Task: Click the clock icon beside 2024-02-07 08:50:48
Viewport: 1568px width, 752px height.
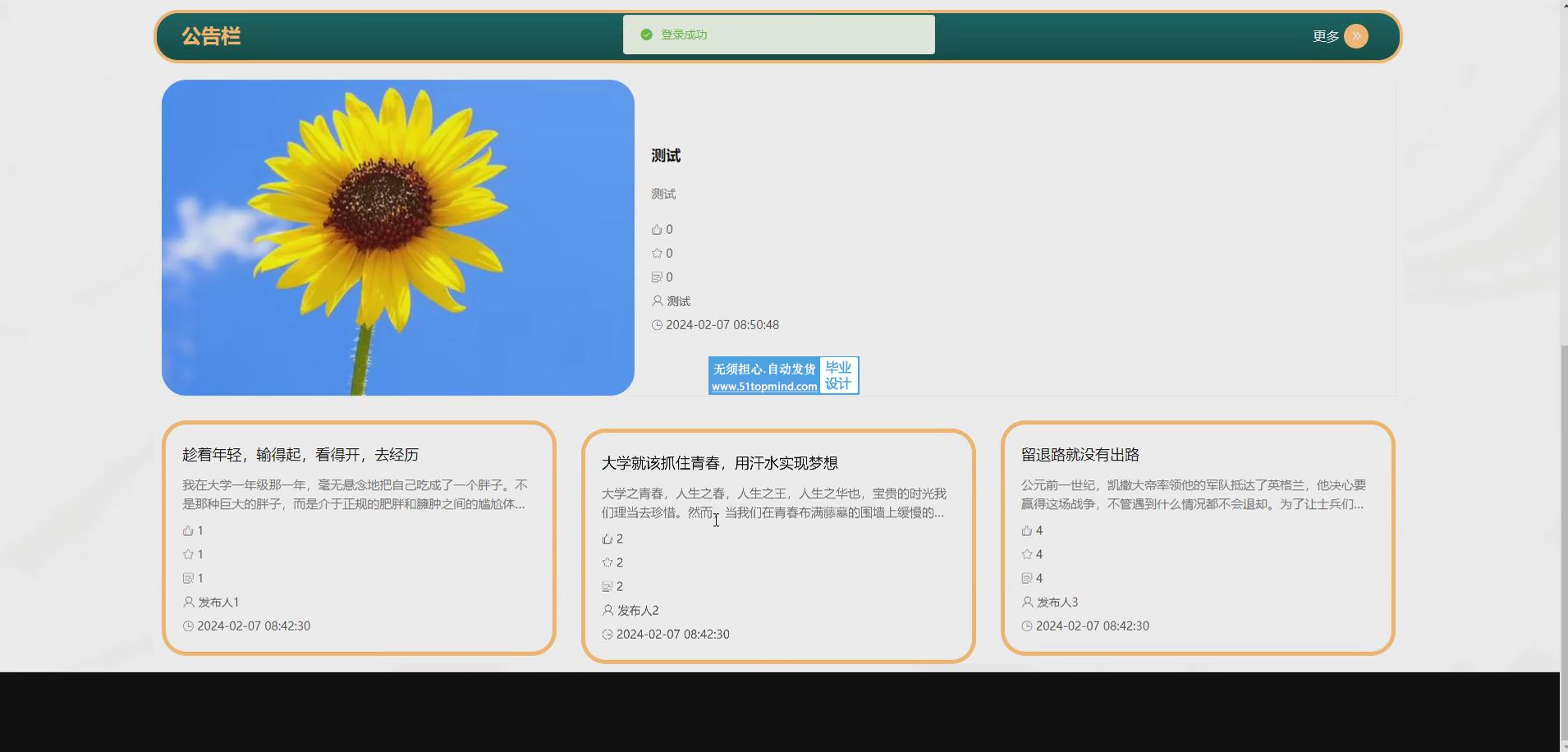Action: 657,325
